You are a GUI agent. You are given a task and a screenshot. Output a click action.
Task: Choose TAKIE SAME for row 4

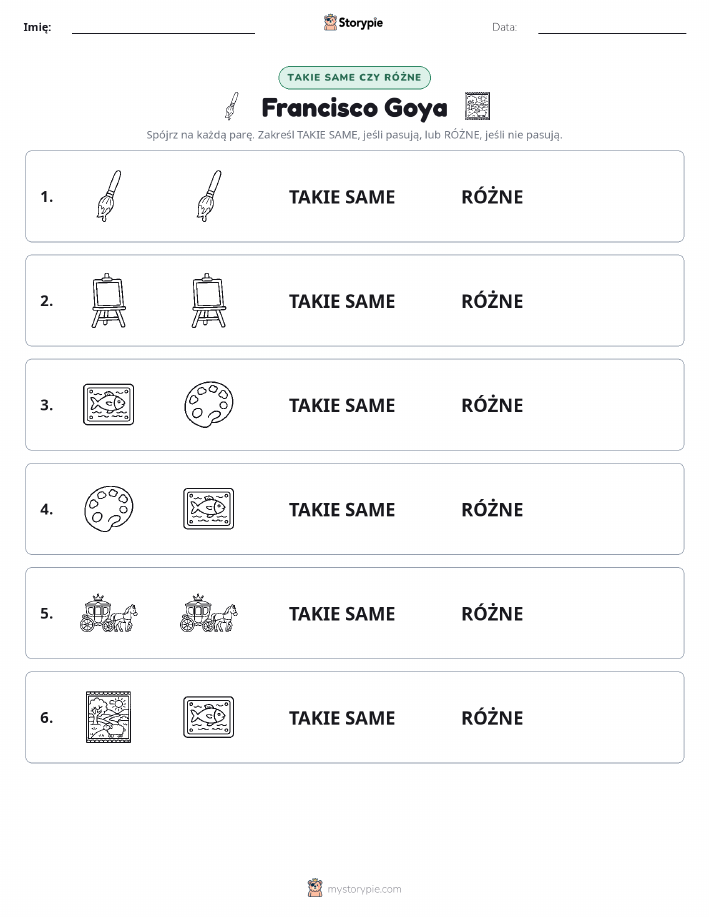coord(342,509)
